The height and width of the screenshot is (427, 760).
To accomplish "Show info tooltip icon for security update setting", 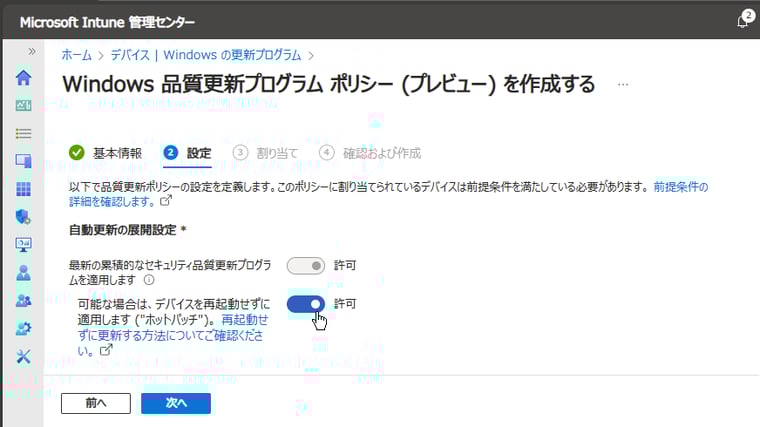I will point(149,280).
